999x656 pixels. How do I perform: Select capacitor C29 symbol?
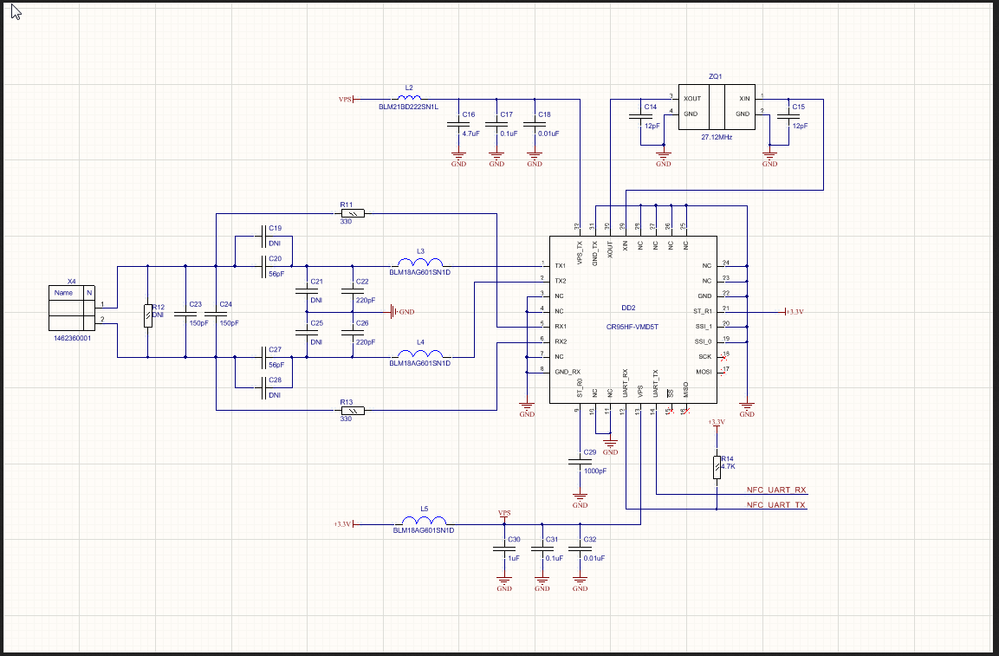tap(580, 463)
